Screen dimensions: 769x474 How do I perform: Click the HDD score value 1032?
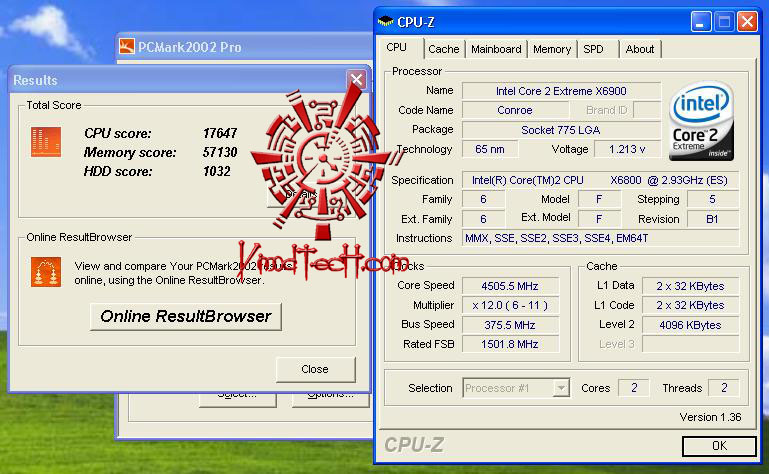pos(217,171)
